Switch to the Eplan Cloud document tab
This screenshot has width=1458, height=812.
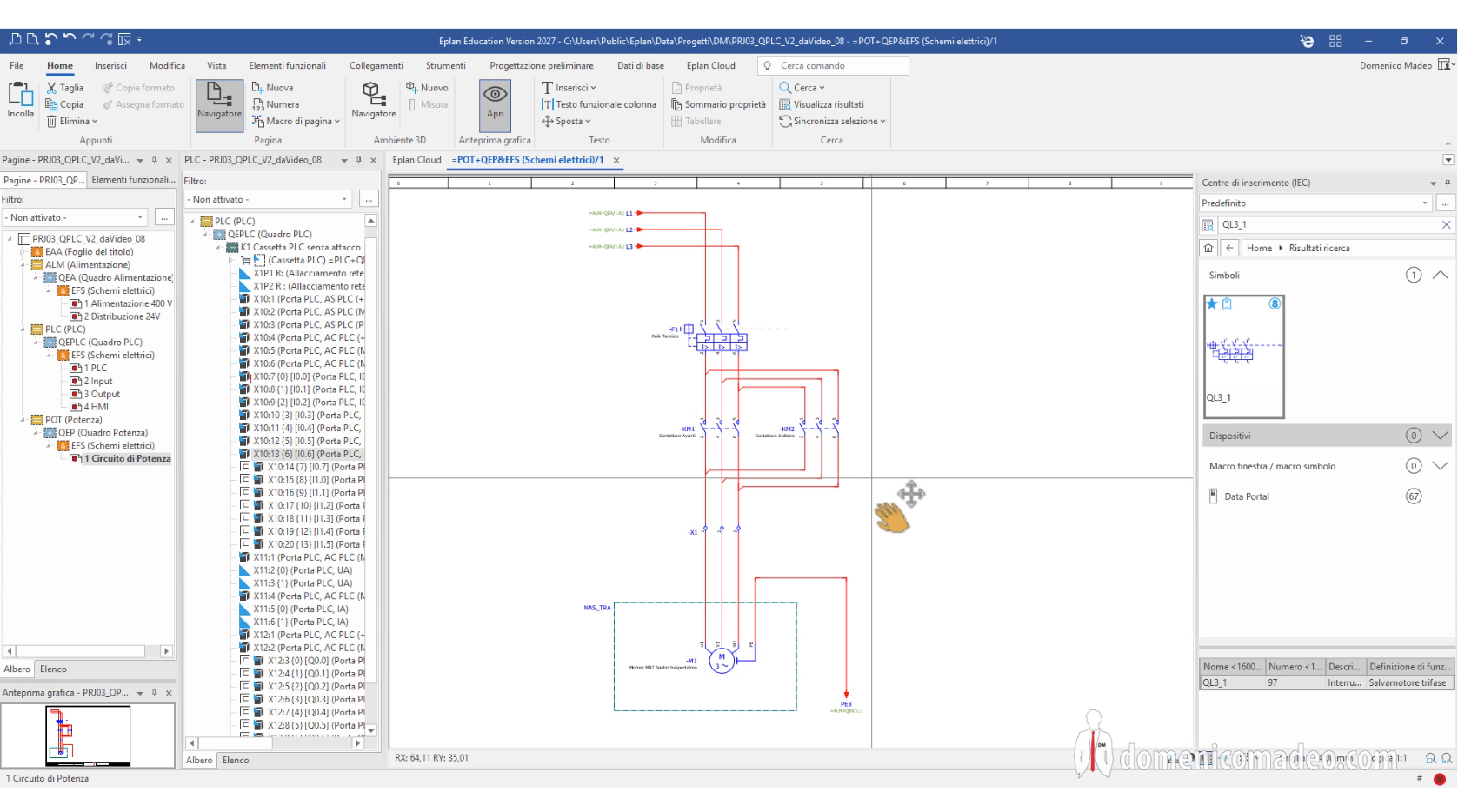pyautogui.click(x=417, y=160)
